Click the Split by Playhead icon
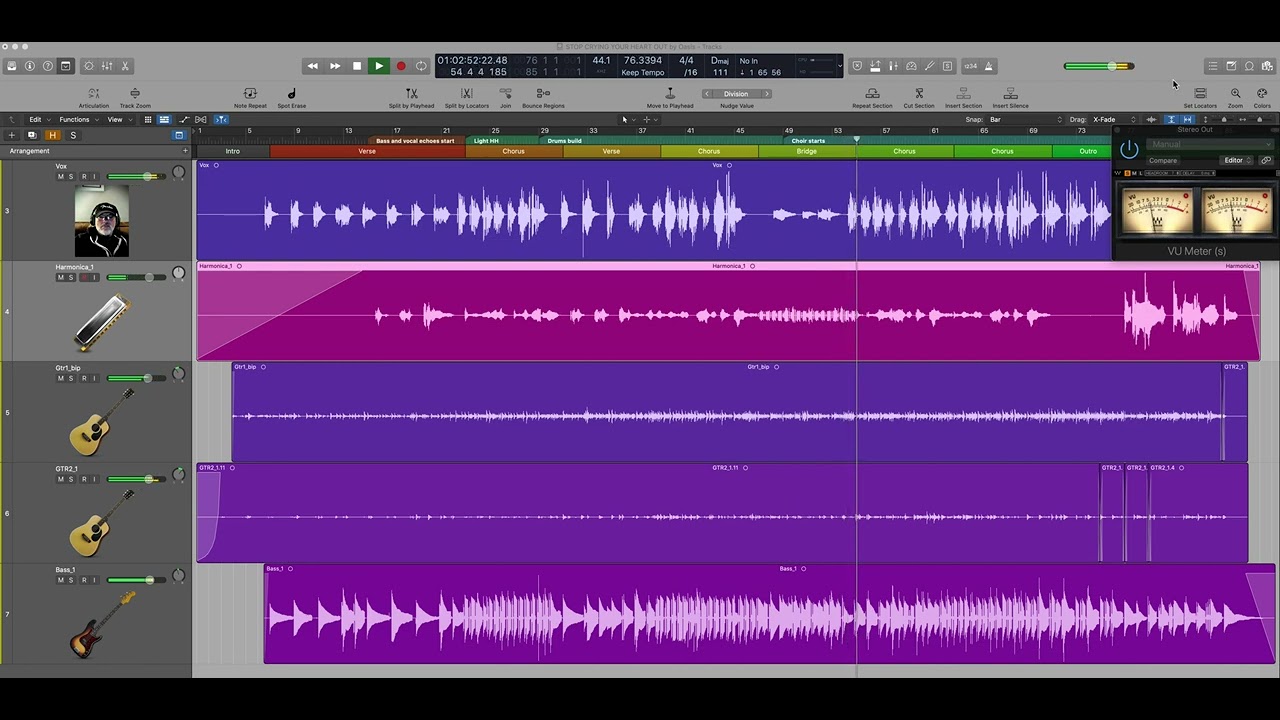Viewport: 1280px width, 720px height. click(411, 93)
